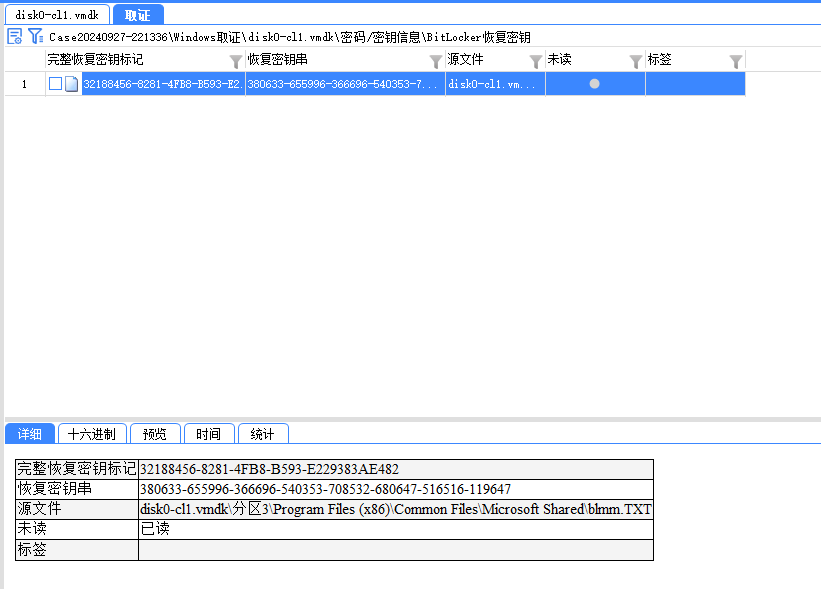
Task: Switch to the disk0-cl1.vmdk tab
Action: tap(57, 15)
